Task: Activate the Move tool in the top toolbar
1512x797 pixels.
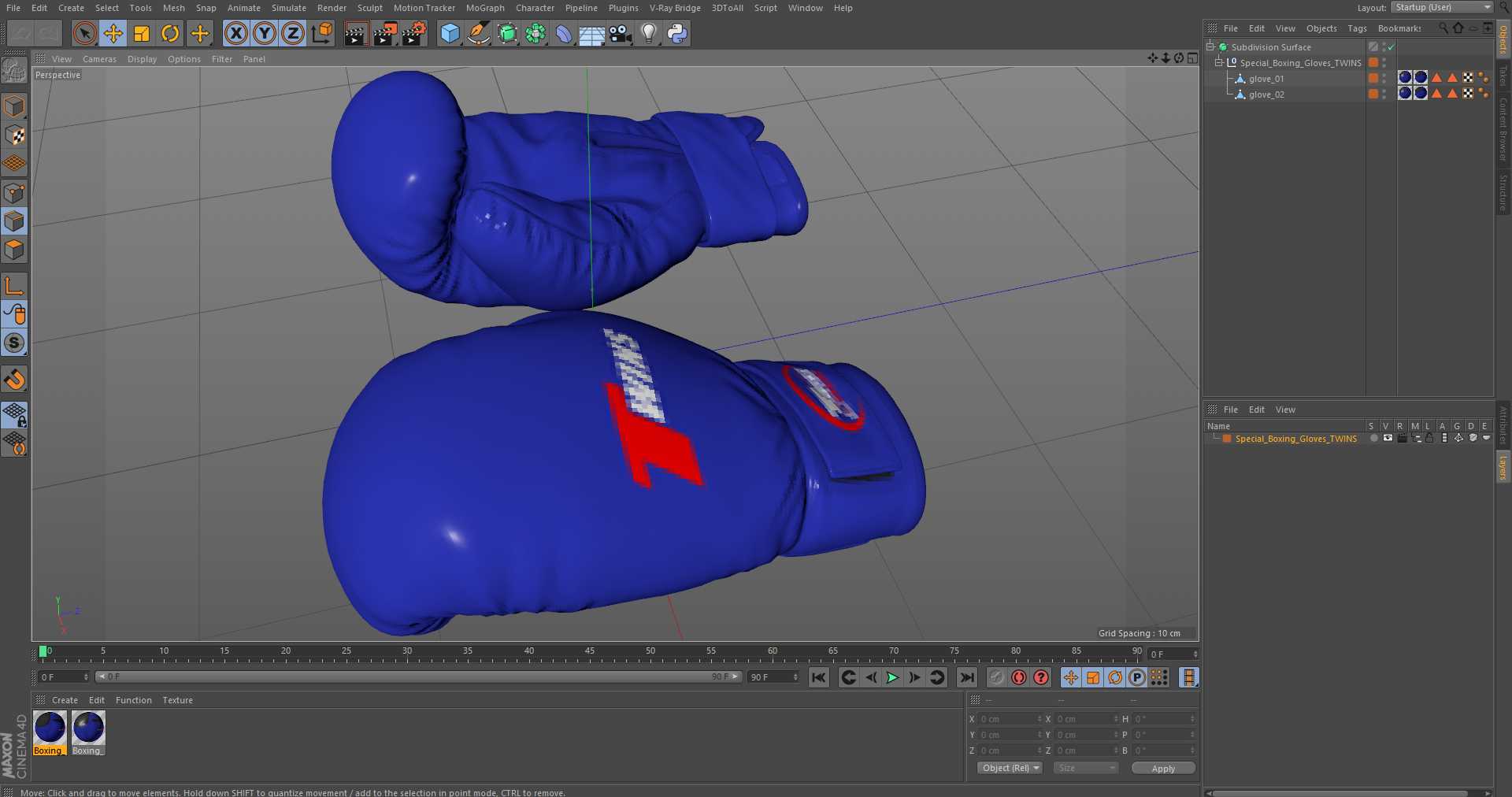Action: tap(113, 33)
